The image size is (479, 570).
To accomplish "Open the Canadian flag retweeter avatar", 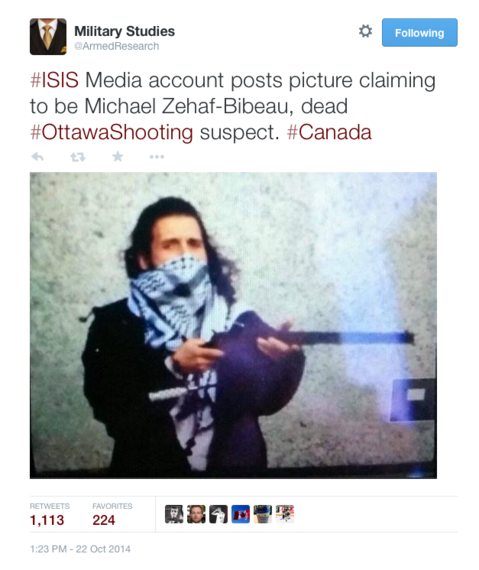I will (241, 514).
